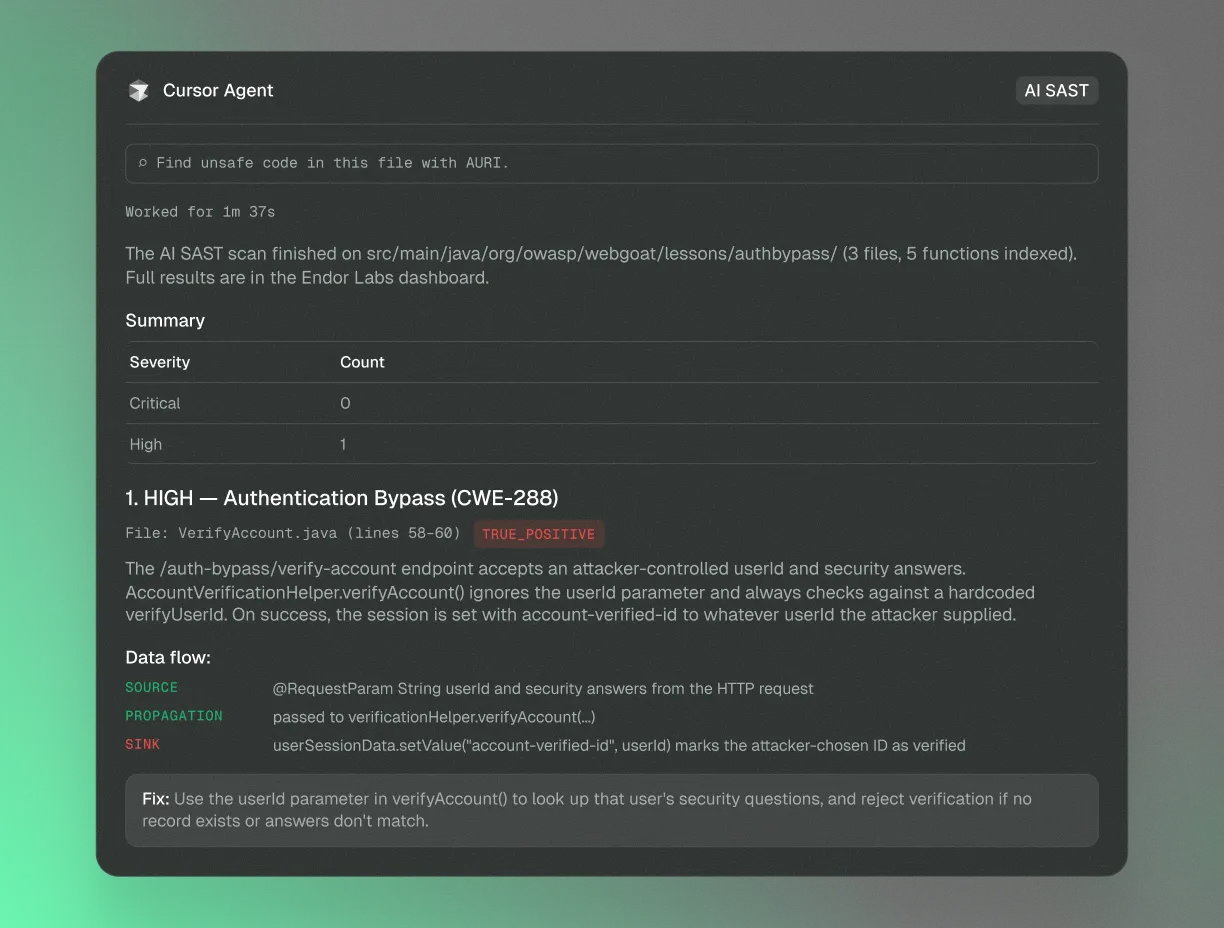
Task: Click the "passed to verificationHelper.verifyAccount(...)" line
Action: [434, 717]
